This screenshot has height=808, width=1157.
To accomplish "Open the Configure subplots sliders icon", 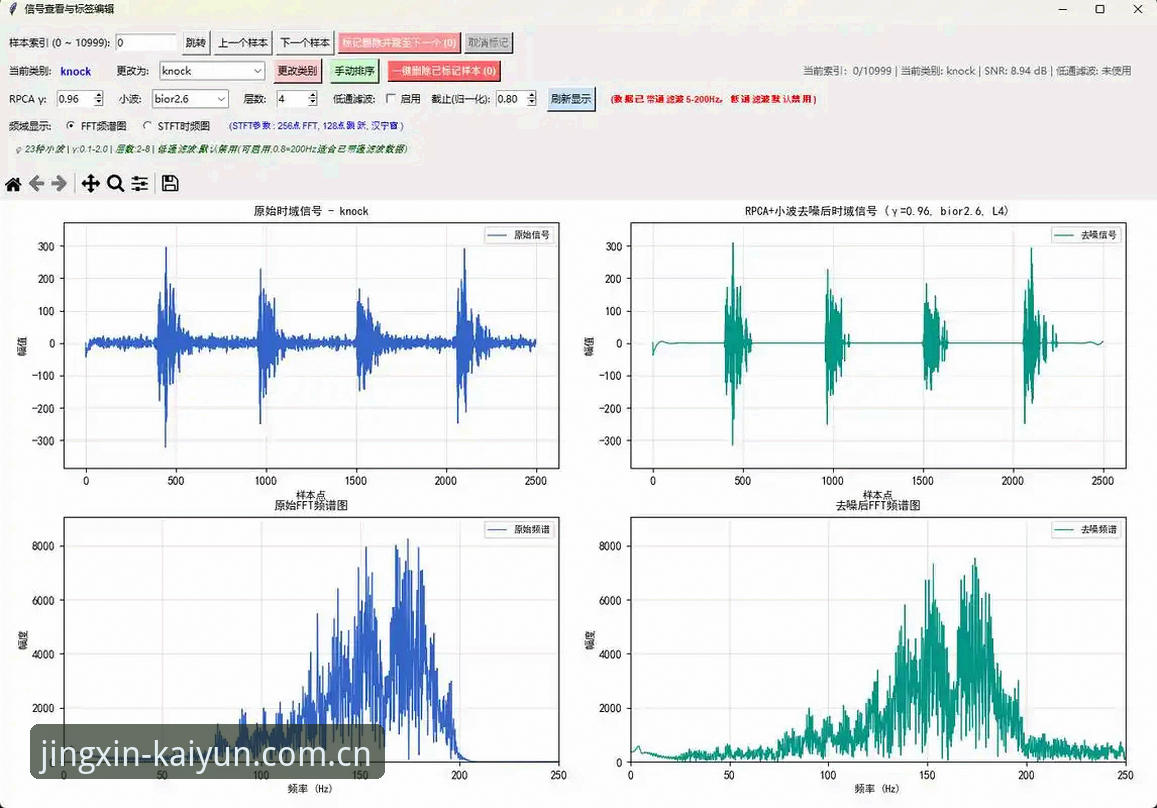I will 139,184.
